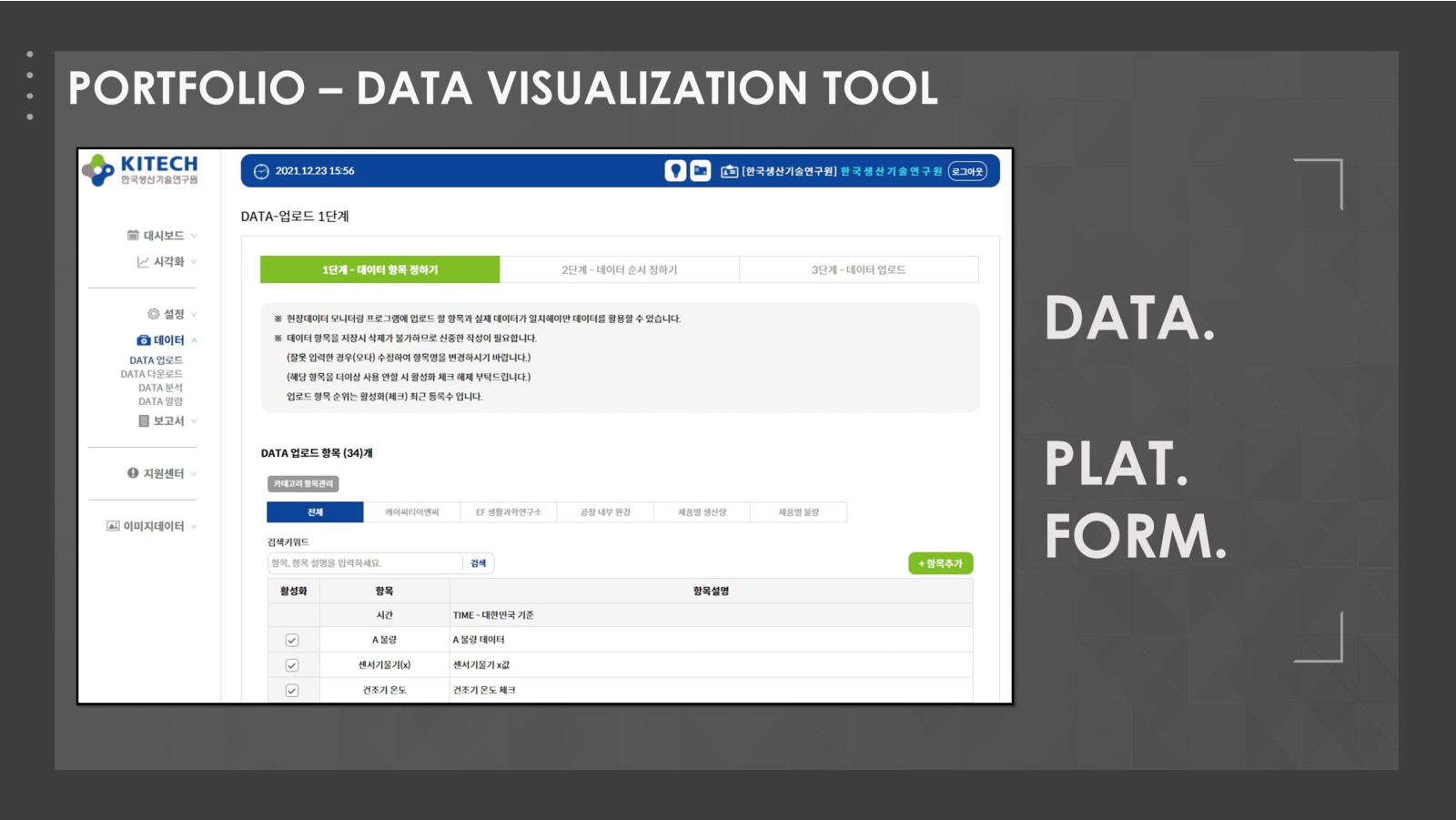Click the KITECH logo
This screenshot has width=1456, height=820.
click(x=140, y=169)
